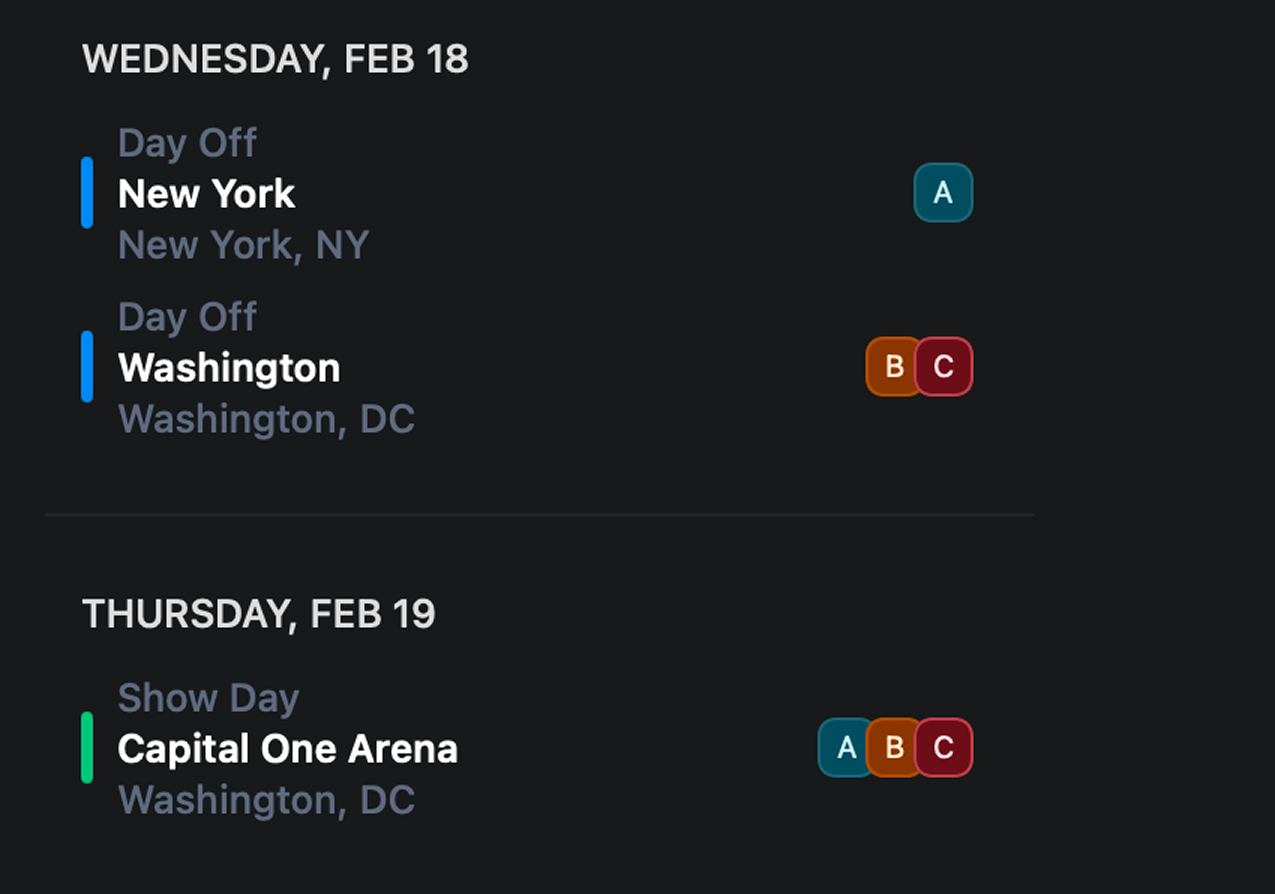This screenshot has width=1275, height=894.
Task: Click the Wednesday, Feb 18 date header
Action: [x=275, y=60]
